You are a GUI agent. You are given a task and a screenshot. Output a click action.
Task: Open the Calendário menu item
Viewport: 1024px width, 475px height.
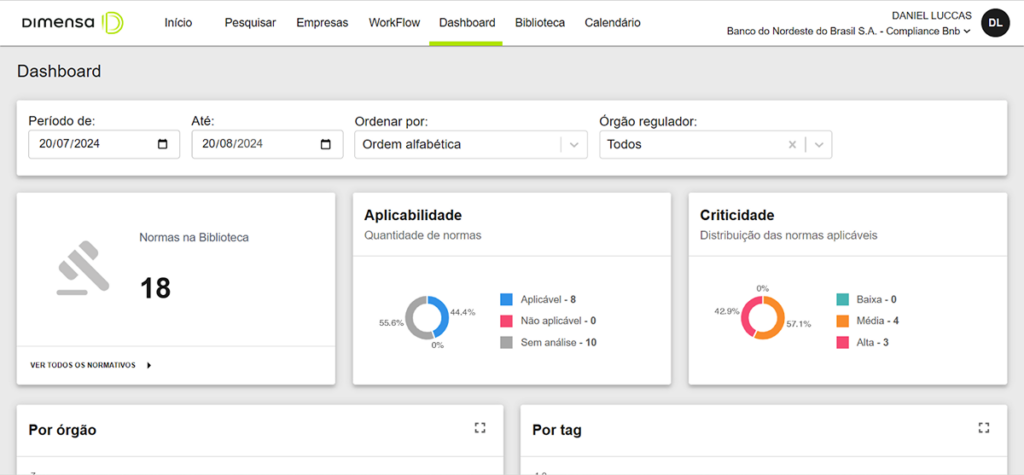click(x=612, y=22)
